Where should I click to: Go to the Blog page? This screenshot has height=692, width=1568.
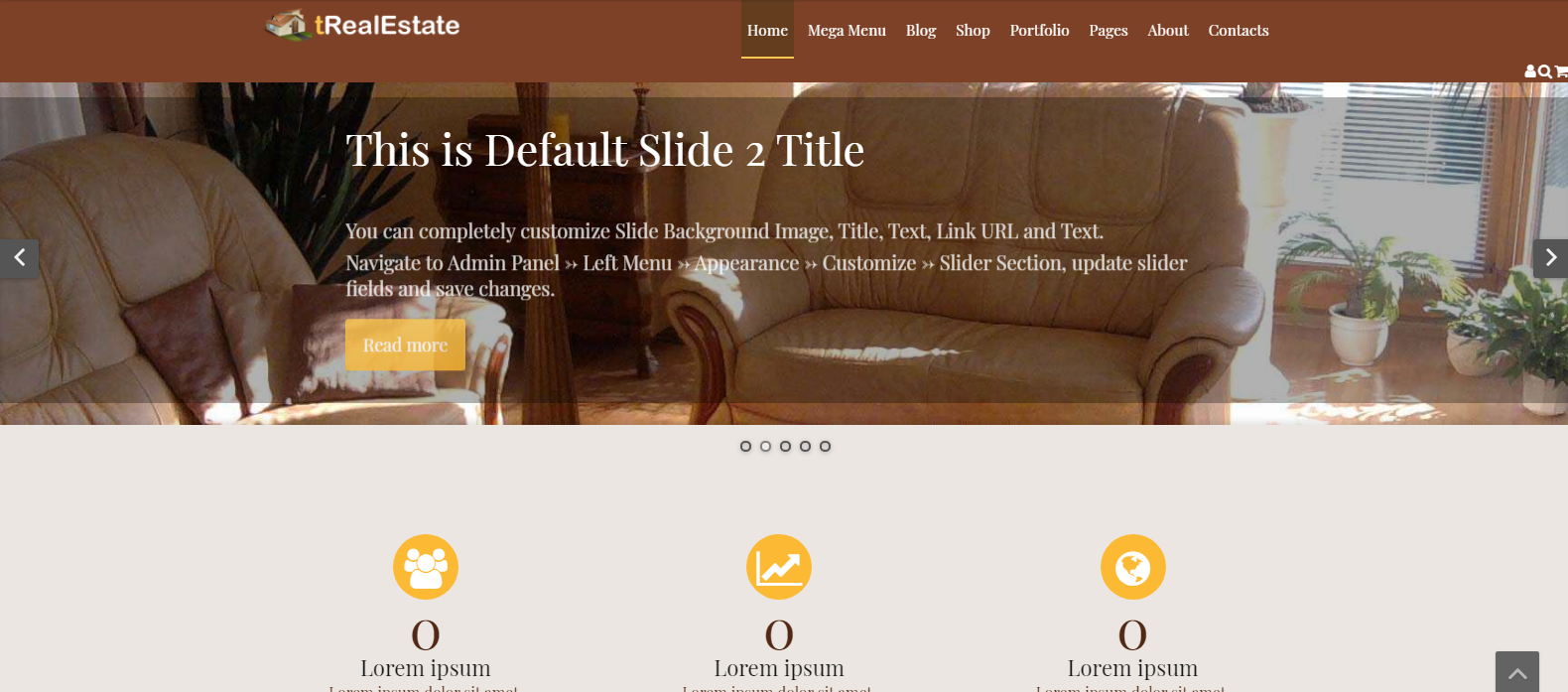pos(921,30)
